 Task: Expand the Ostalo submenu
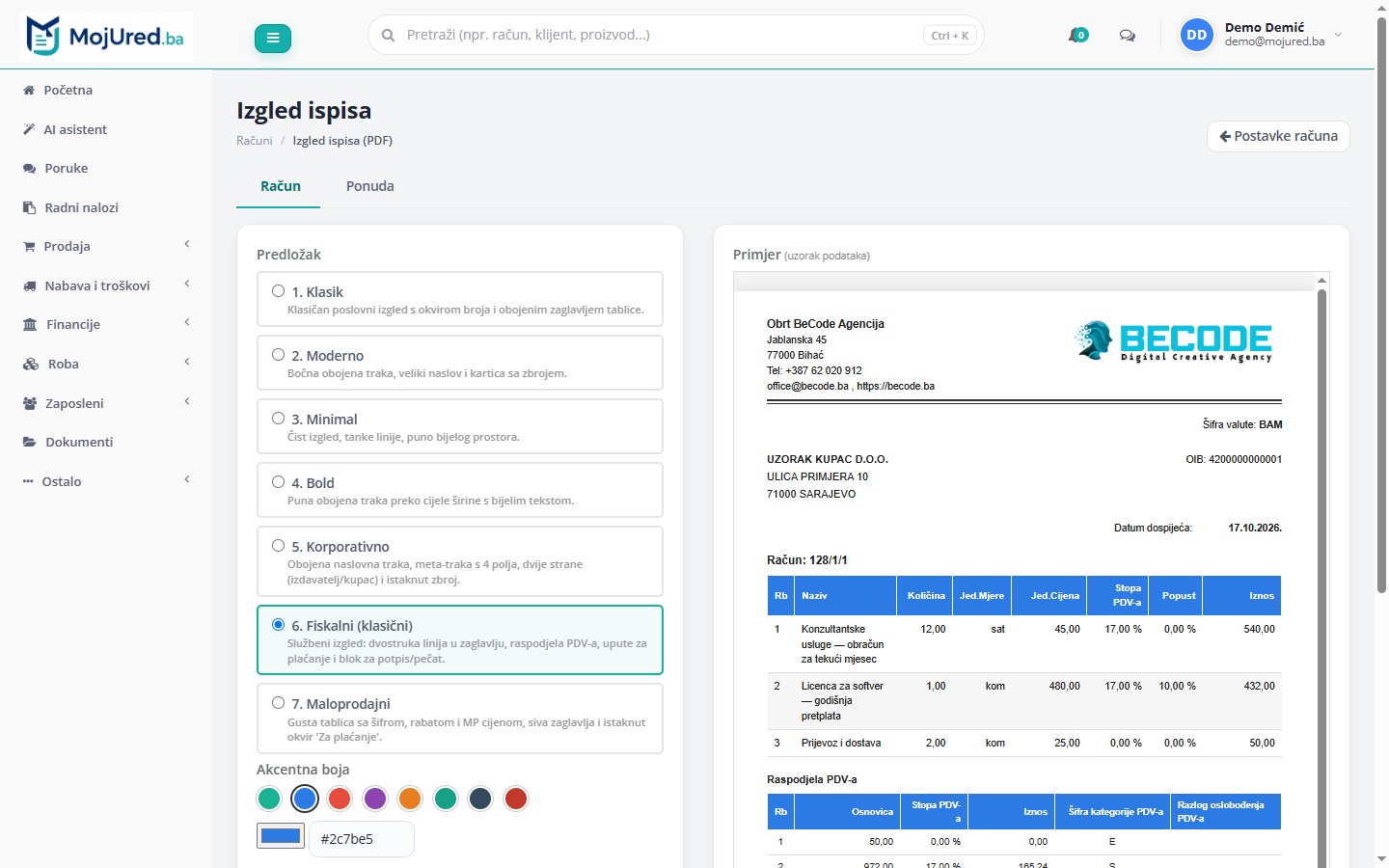click(x=106, y=481)
